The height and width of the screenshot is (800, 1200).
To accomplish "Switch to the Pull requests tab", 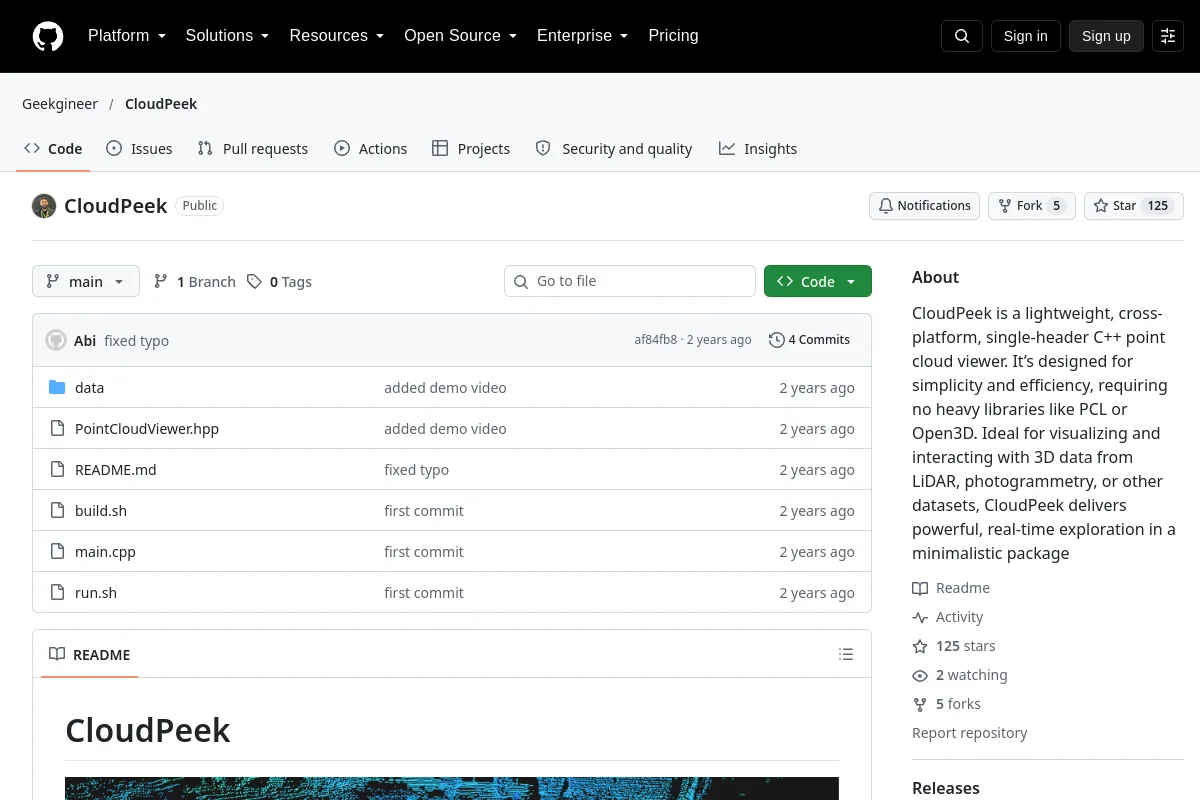I will tap(253, 148).
